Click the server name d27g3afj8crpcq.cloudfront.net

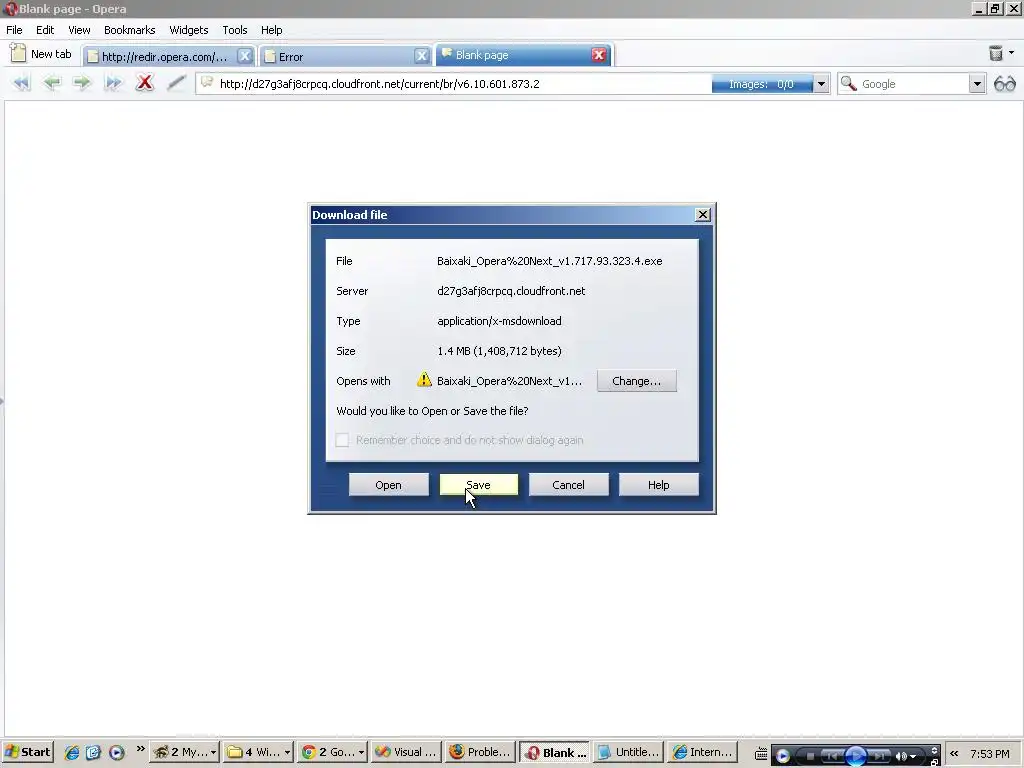pos(511,291)
